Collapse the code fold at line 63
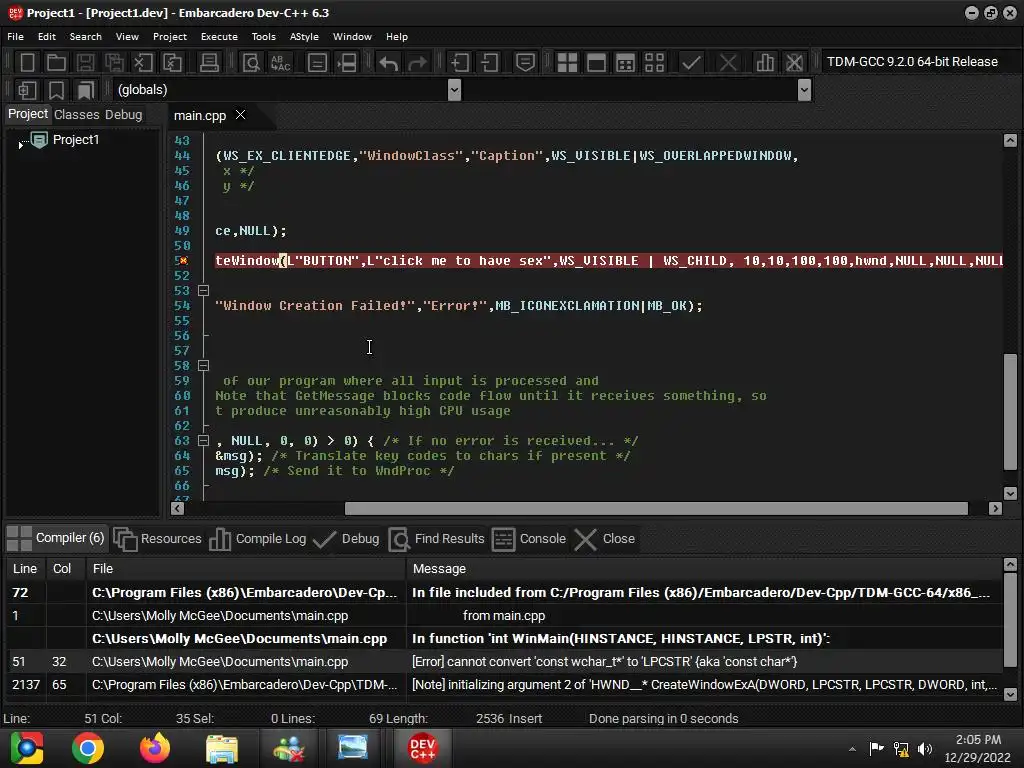 [203, 440]
